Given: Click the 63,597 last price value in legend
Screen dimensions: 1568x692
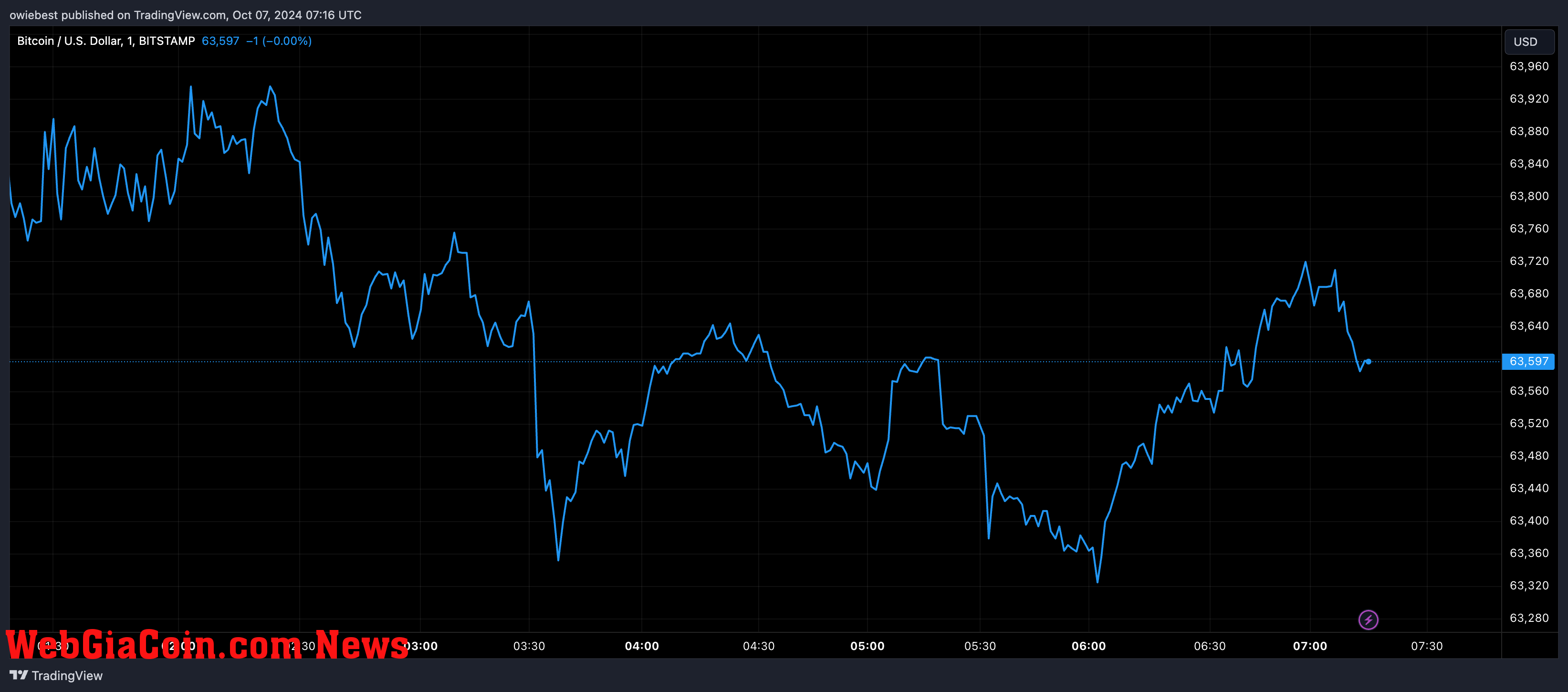Looking at the screenshot, I should coord(220,41).
